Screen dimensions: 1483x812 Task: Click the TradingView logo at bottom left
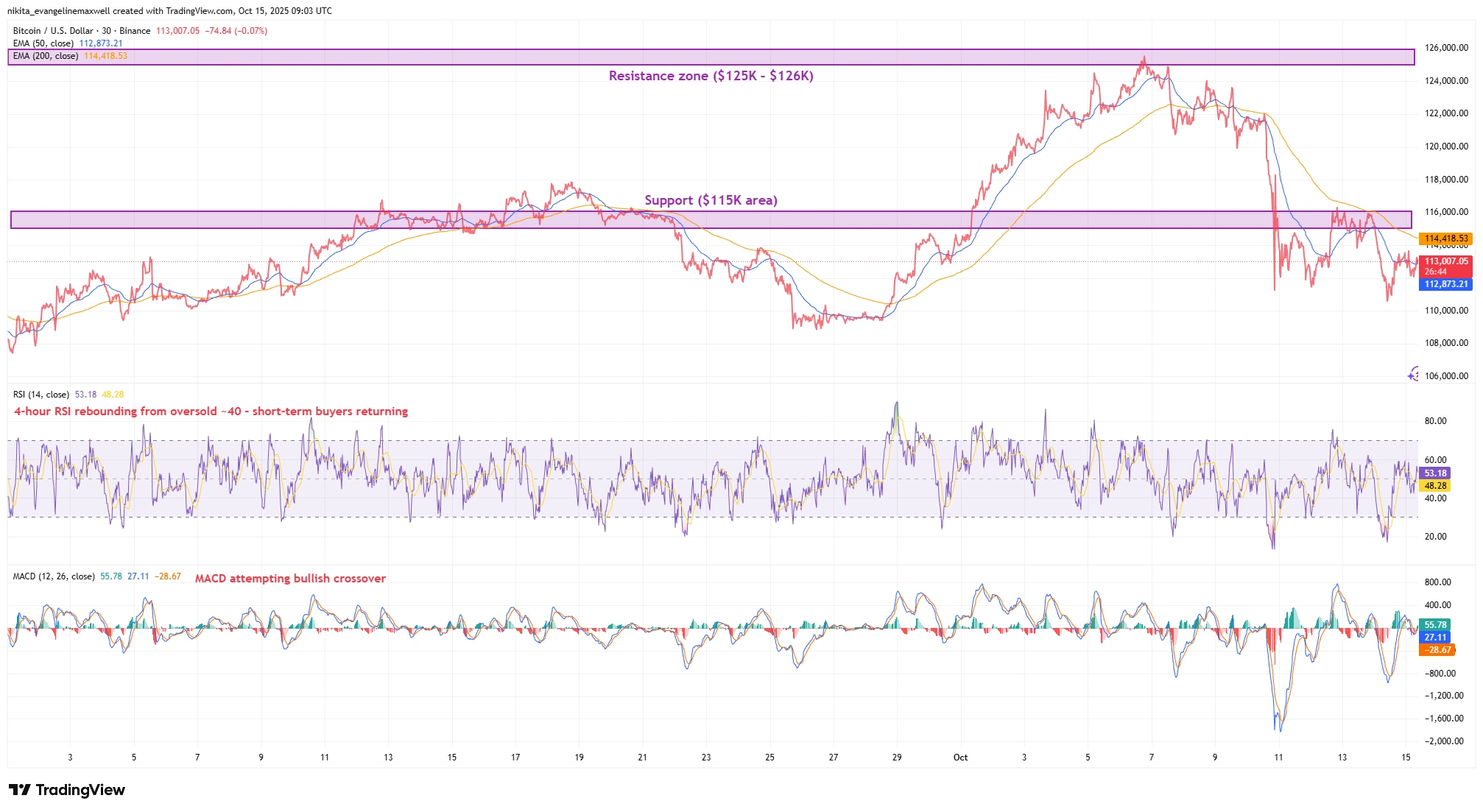(x=67, y=790)
